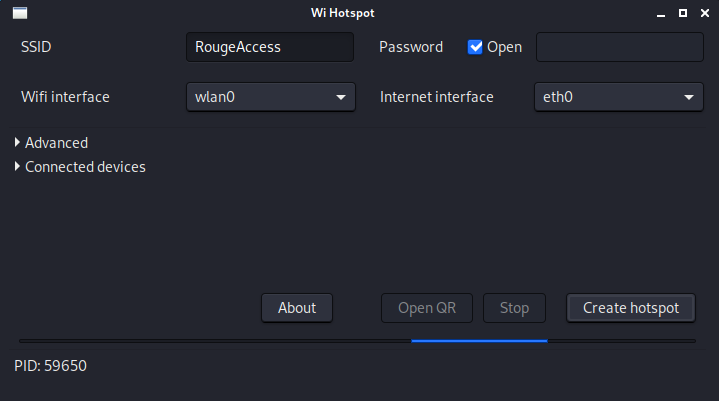Open the Wifi interface wlan0 dropdown
The height and width of the screenshot is (401, 719).
tap(270, 97)
